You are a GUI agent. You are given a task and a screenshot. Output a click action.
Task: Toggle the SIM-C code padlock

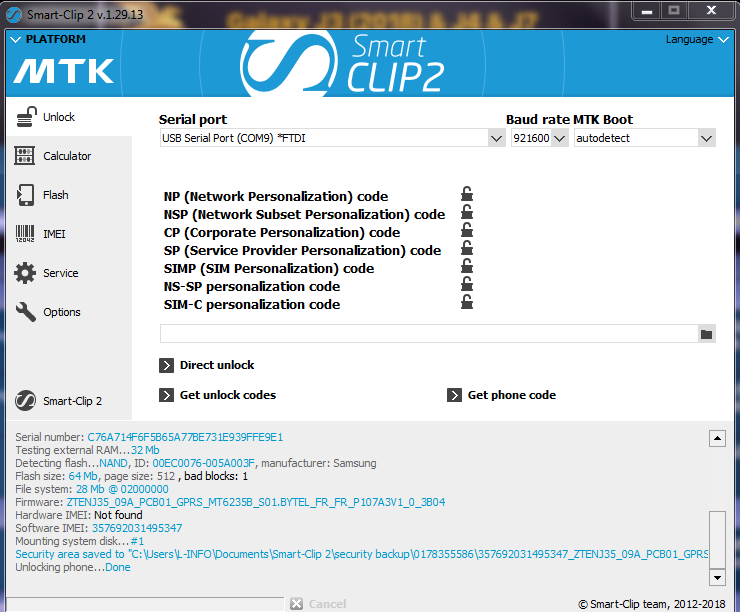coord(467,302)
